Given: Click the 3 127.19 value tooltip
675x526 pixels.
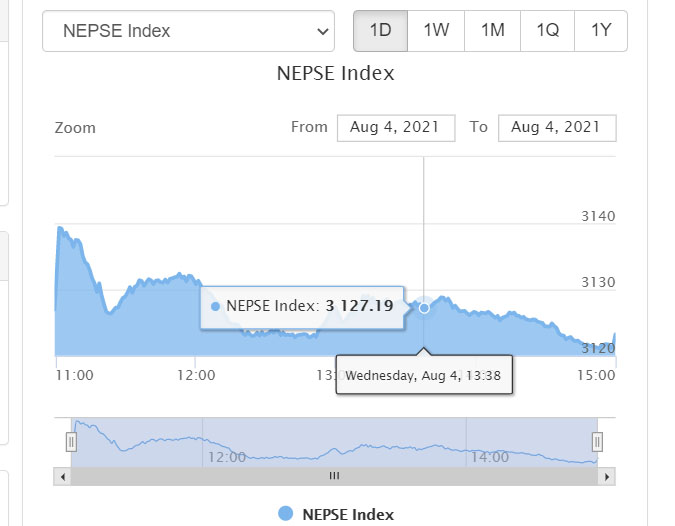Looking at the screenshot, I should pos(303,306).
